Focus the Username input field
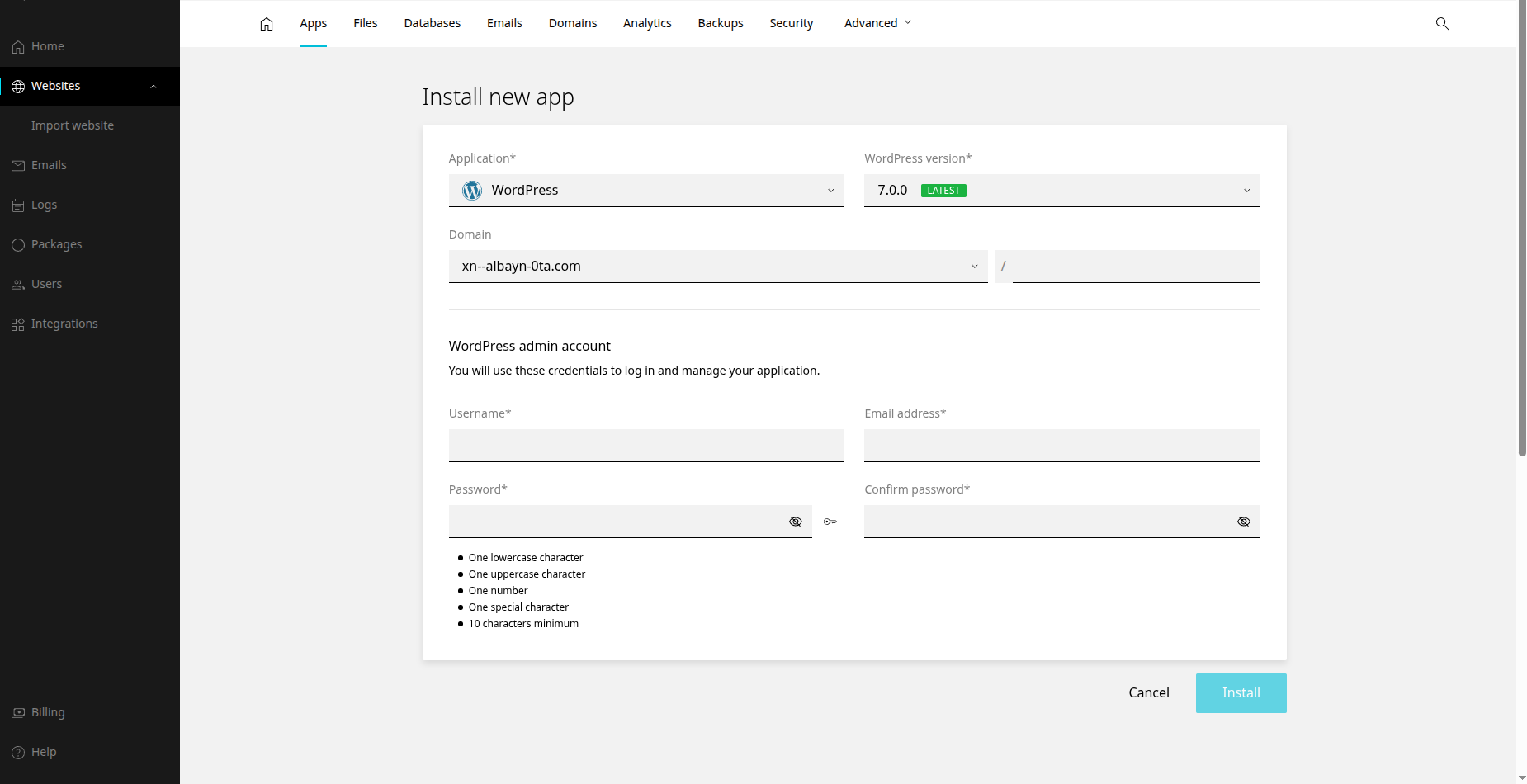 pos(646,446)
